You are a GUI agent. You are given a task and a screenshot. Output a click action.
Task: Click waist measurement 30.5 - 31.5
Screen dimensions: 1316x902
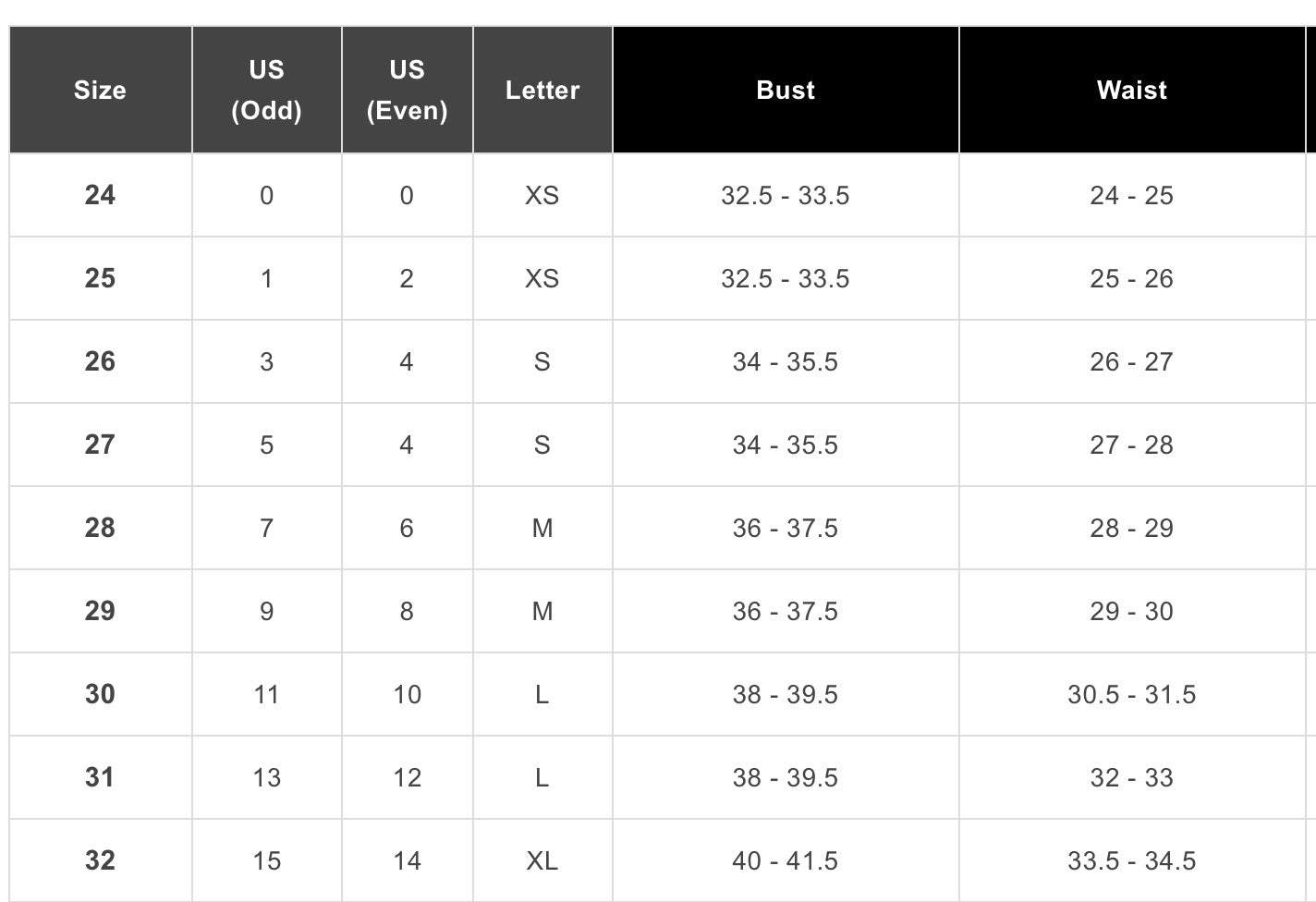[x=1131, y=694]
